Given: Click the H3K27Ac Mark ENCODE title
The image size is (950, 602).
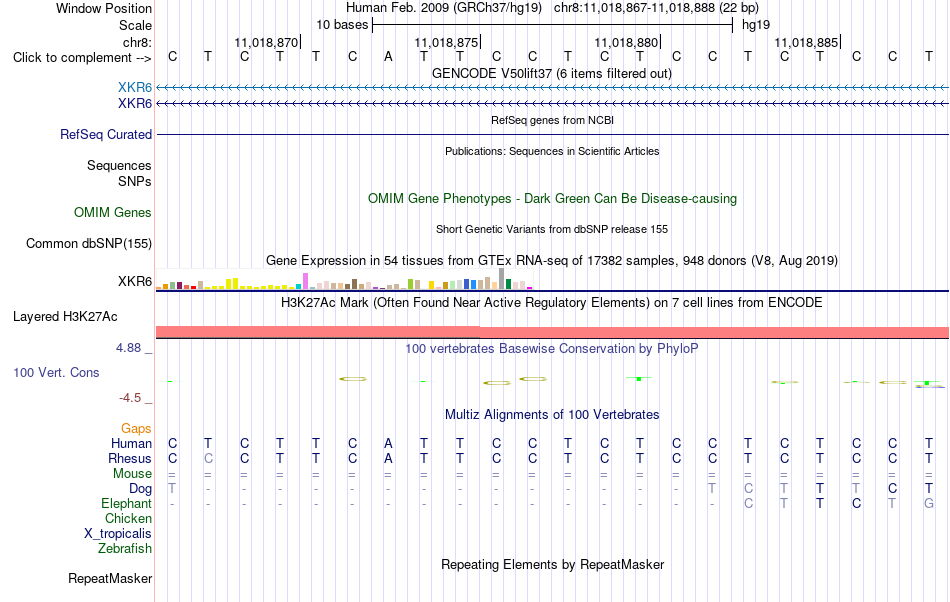Looking at the screenshot, I should coord(552,303).
